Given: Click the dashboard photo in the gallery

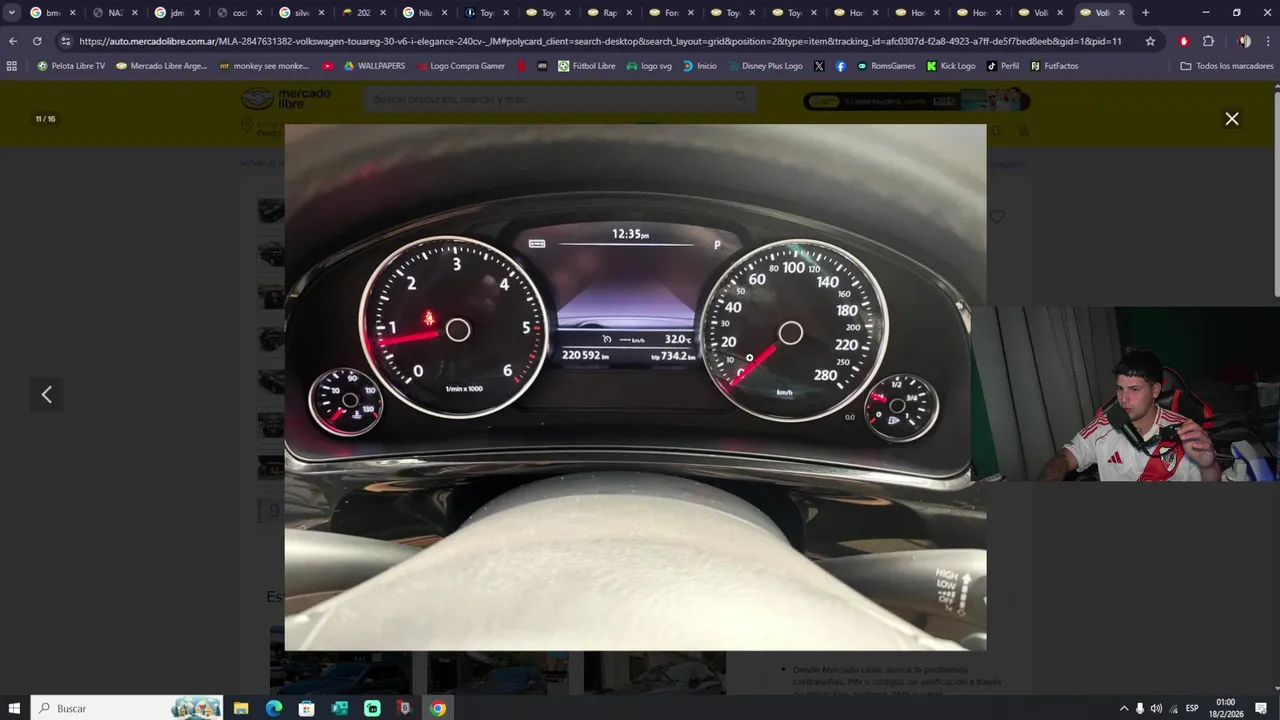Looking at the screenshot, I should 635,387.
